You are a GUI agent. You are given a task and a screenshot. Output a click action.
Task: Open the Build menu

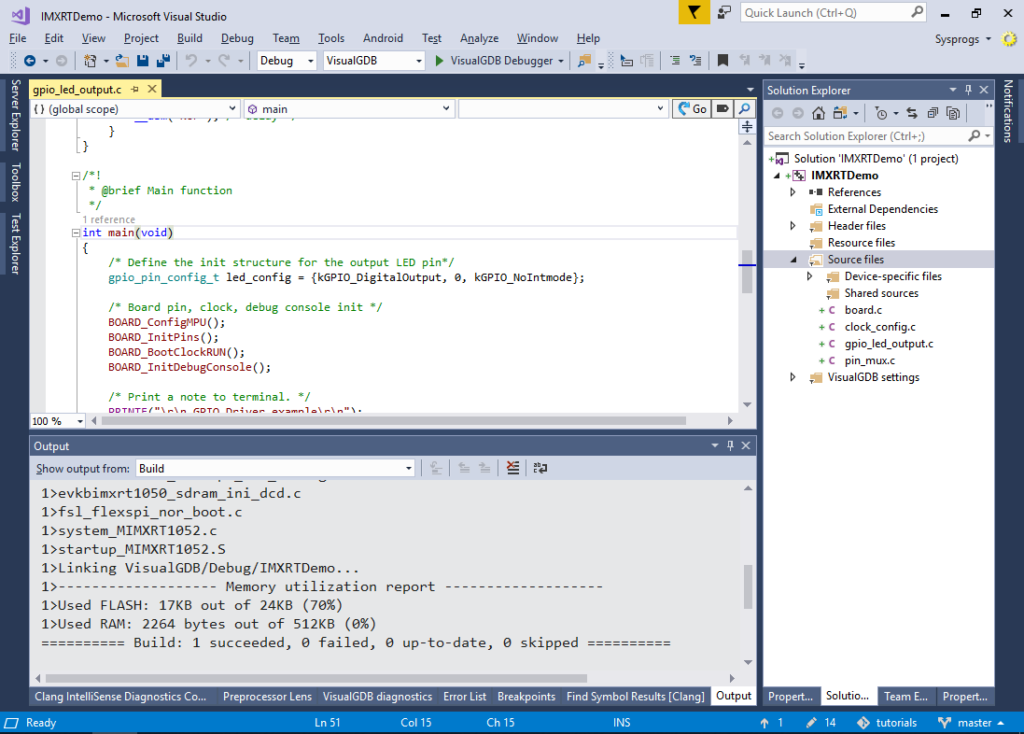pos(189,38)
